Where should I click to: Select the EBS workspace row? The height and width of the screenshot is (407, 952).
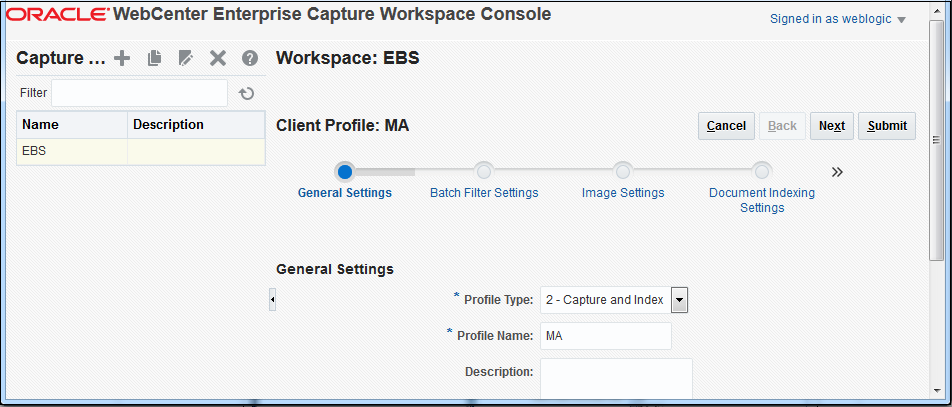coord(72,151)
